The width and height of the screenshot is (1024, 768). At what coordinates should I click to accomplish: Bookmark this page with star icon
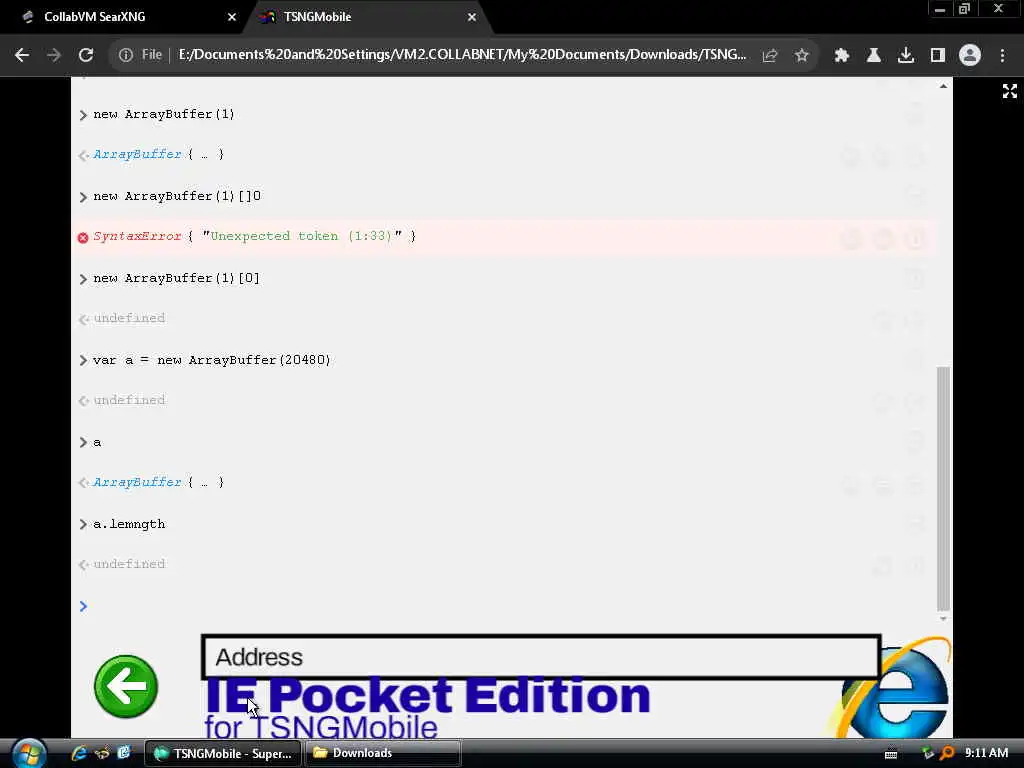802,56
